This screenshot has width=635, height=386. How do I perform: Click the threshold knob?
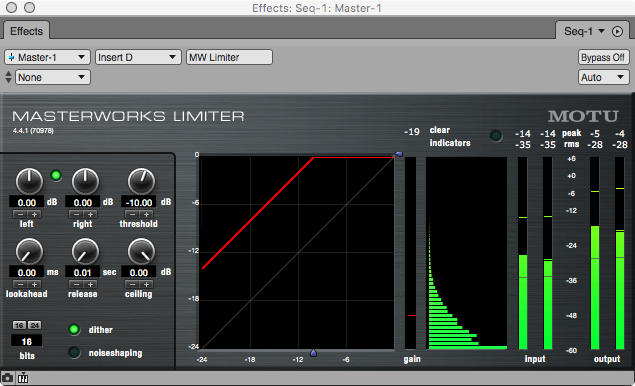[141, 181]
